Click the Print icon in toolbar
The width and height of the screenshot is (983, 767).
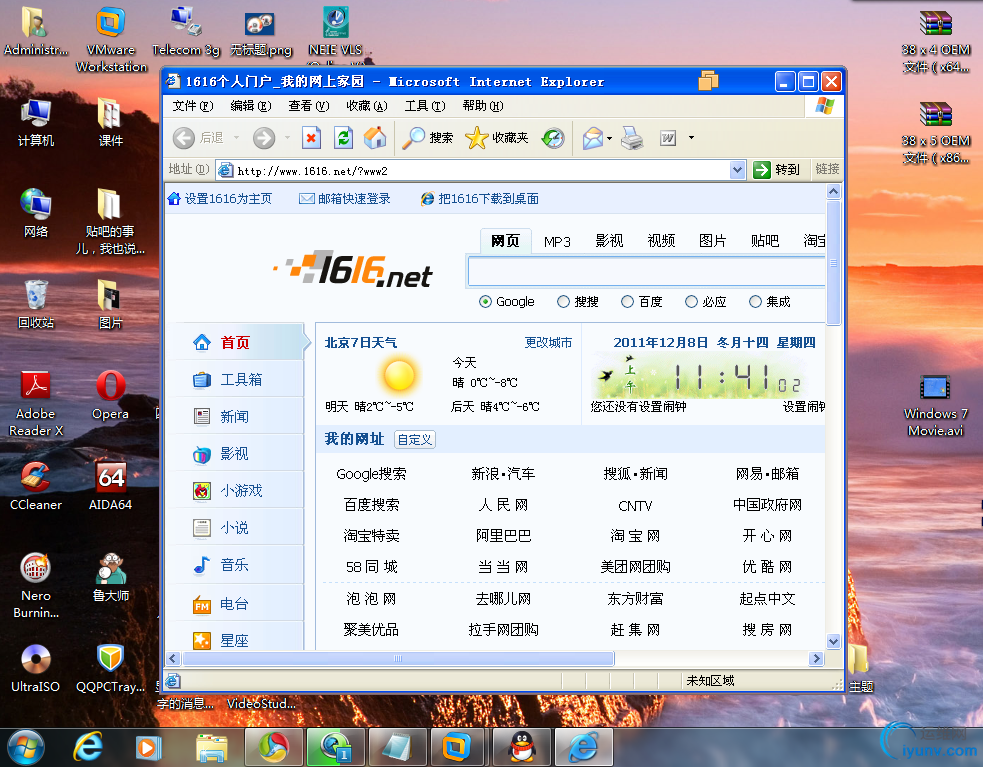632,138
